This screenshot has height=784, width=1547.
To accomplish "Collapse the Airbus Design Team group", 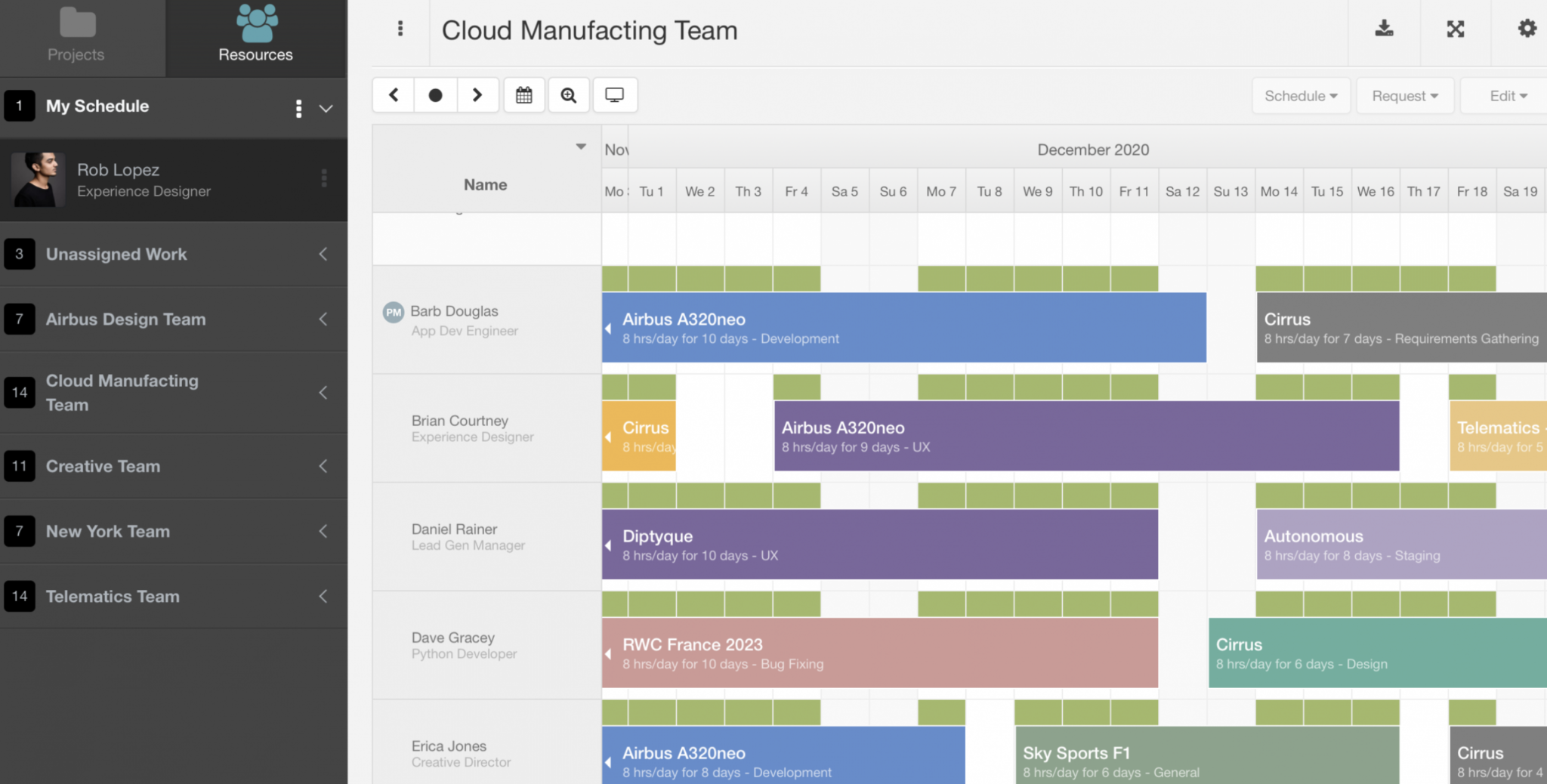I will [x=323, y=319].
